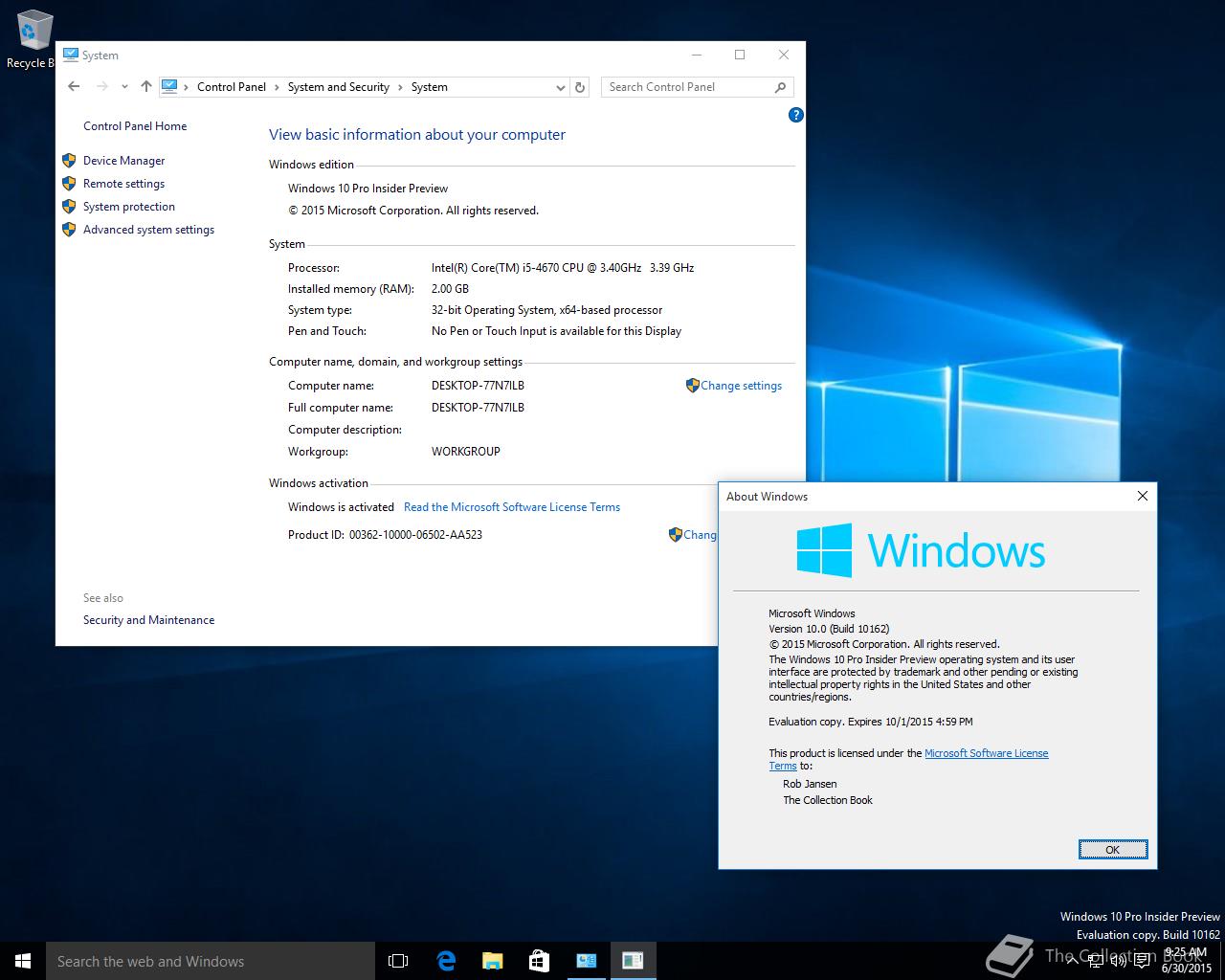Click the OK button in About Windows
The width and height of the screenshot is (1225, 980).
pos(1112,850)
